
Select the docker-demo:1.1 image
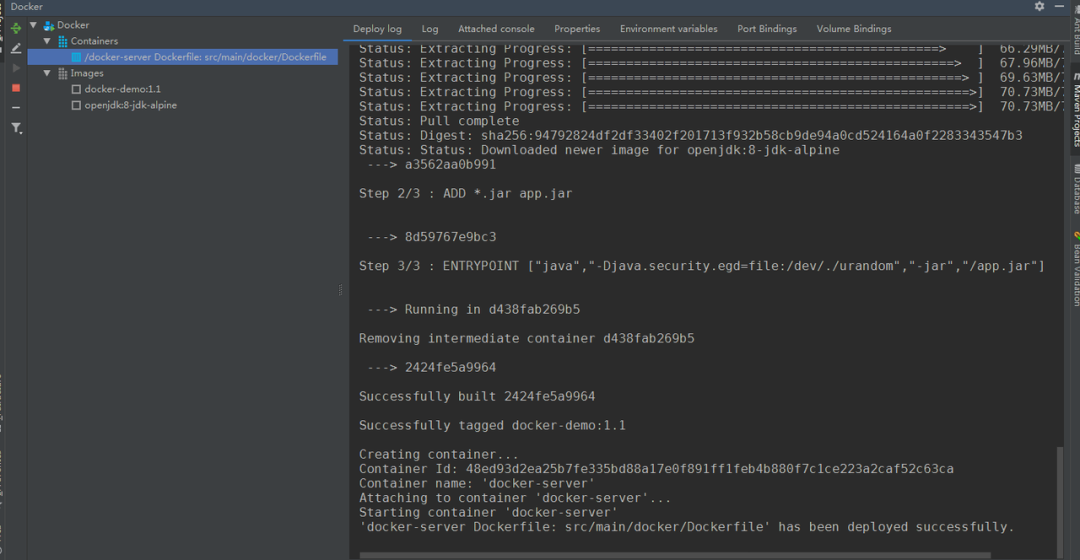pyautogui.click(x=123, y=89)
